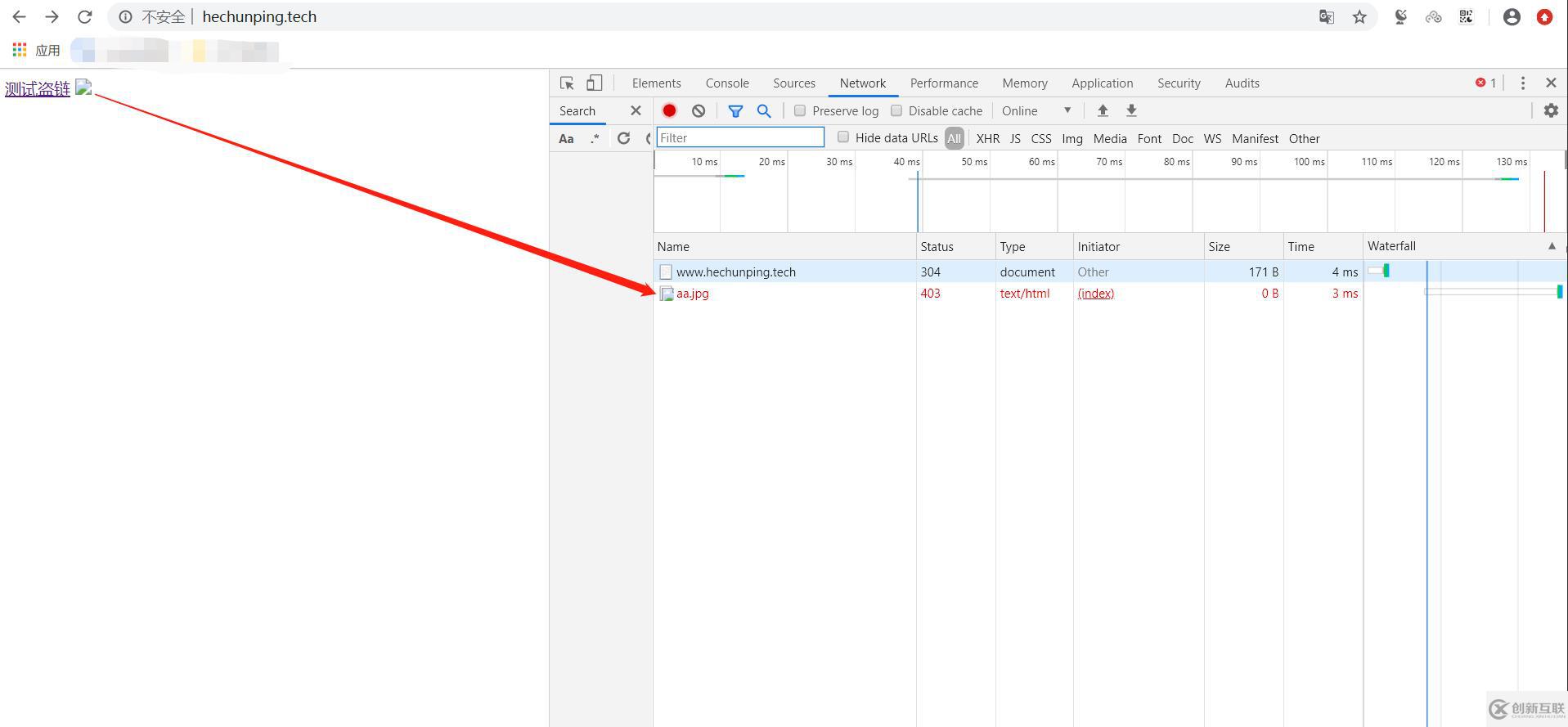Switch to the Sources tab
This screenshot has width=1568, height=727.
pyautogui.click(x=794, y=83)
